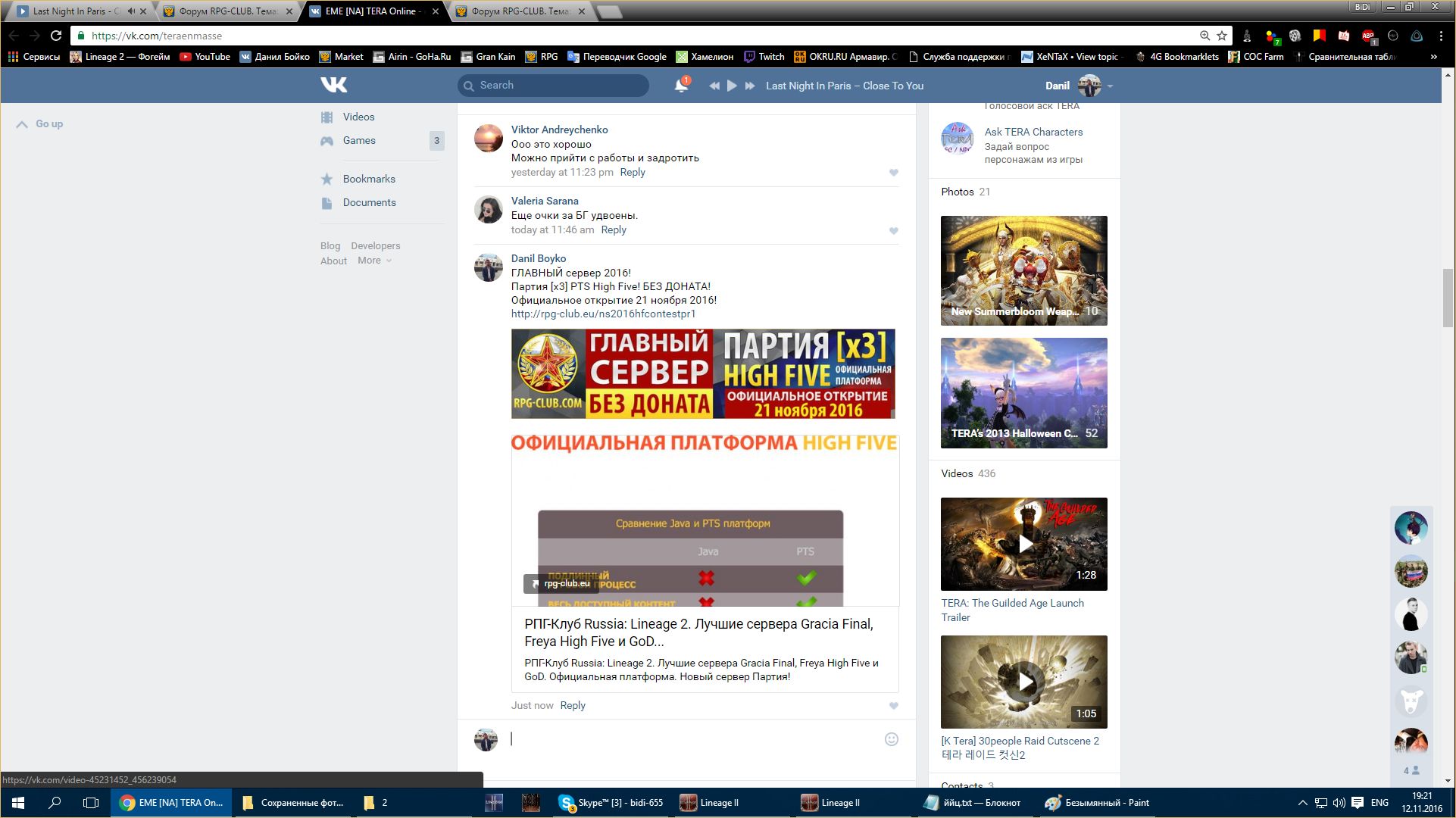Image resolution: width=1456 pixels, height=818 pixels.
Task: Like Valeria Sarana's comment heart icon
Action: click(x=894, y=230)
